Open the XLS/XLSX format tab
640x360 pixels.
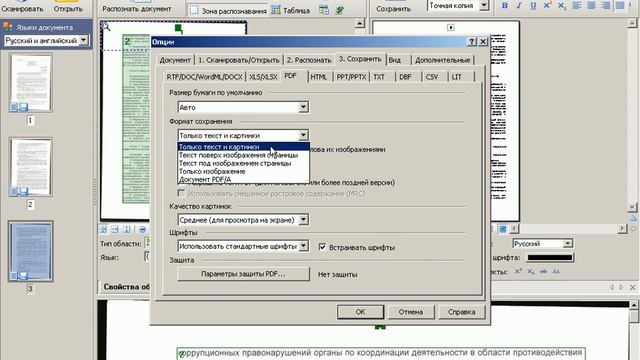click(x=263, y=77)
